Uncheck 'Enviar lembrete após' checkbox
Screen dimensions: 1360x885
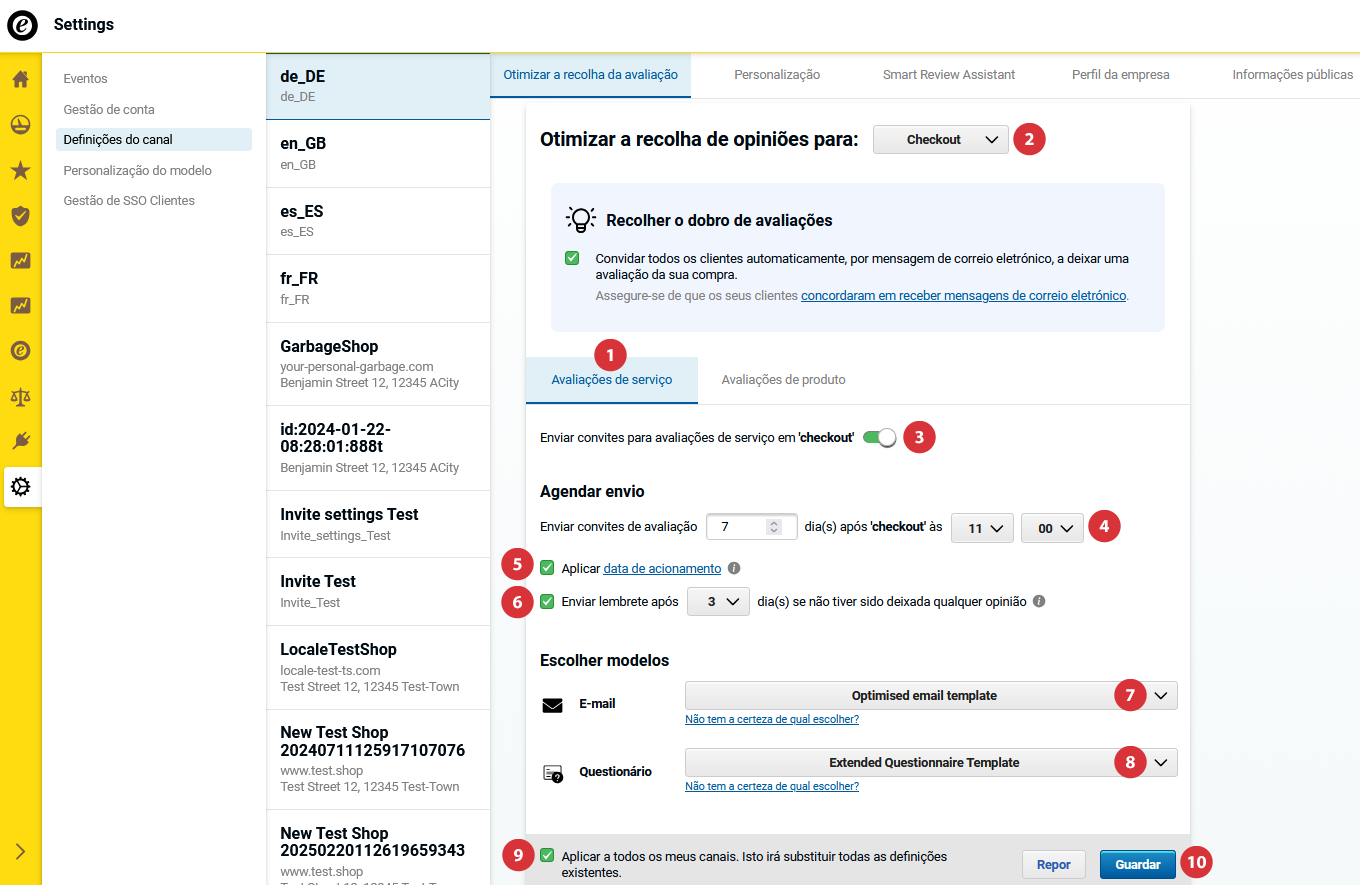click(547, 602)
